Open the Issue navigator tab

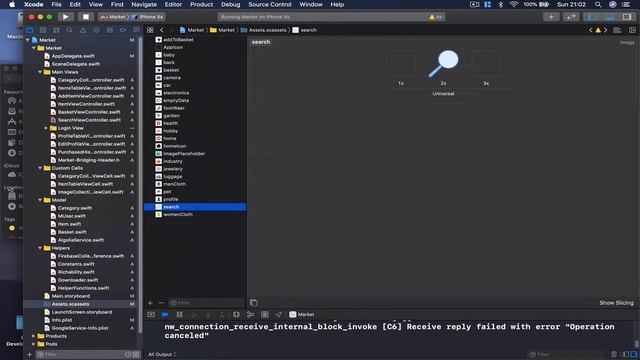[83, 30]
